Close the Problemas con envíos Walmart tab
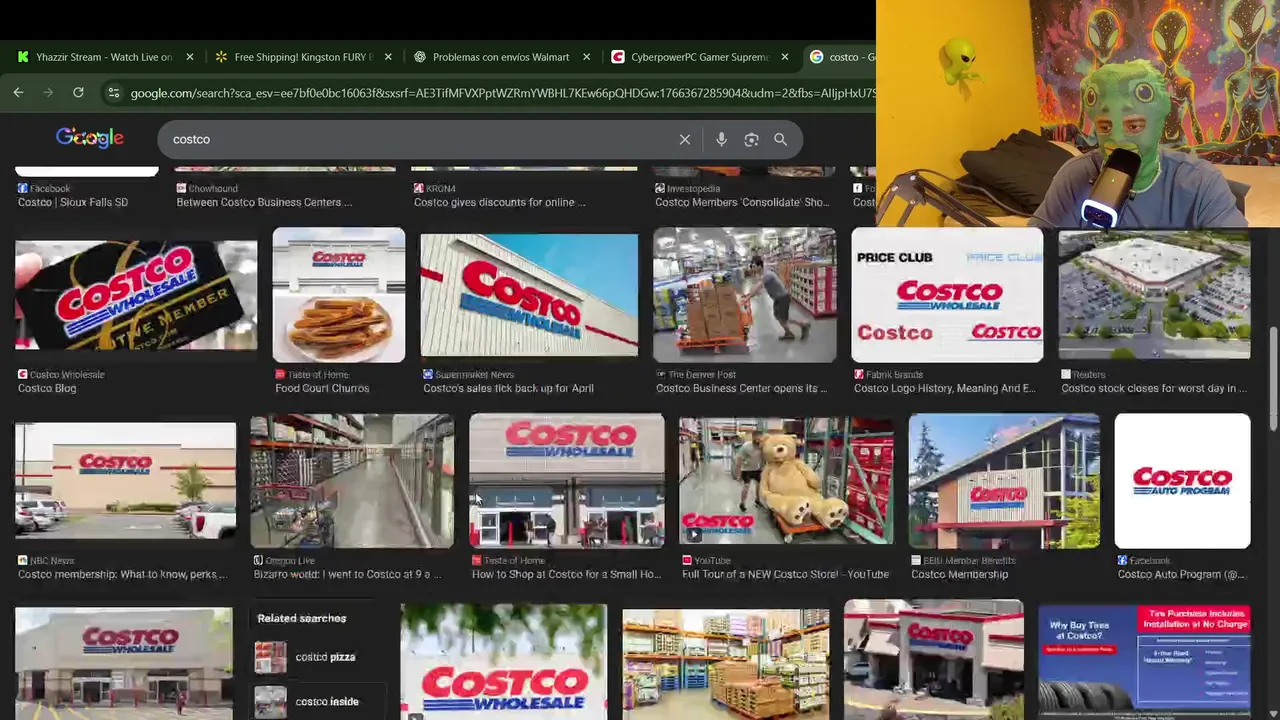The width and height of the screenshot is (1280, 720). click(586, 57)
